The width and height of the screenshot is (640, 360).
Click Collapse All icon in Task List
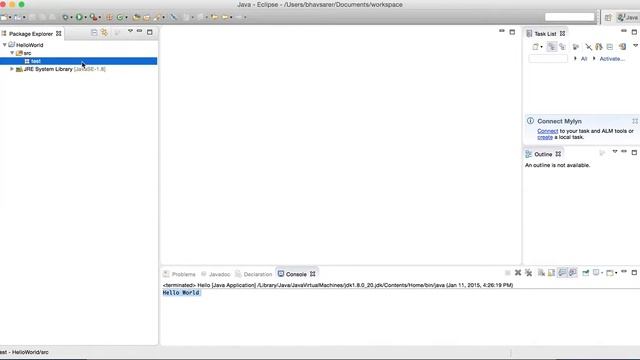pyautogui.click(x=610, y=47)
